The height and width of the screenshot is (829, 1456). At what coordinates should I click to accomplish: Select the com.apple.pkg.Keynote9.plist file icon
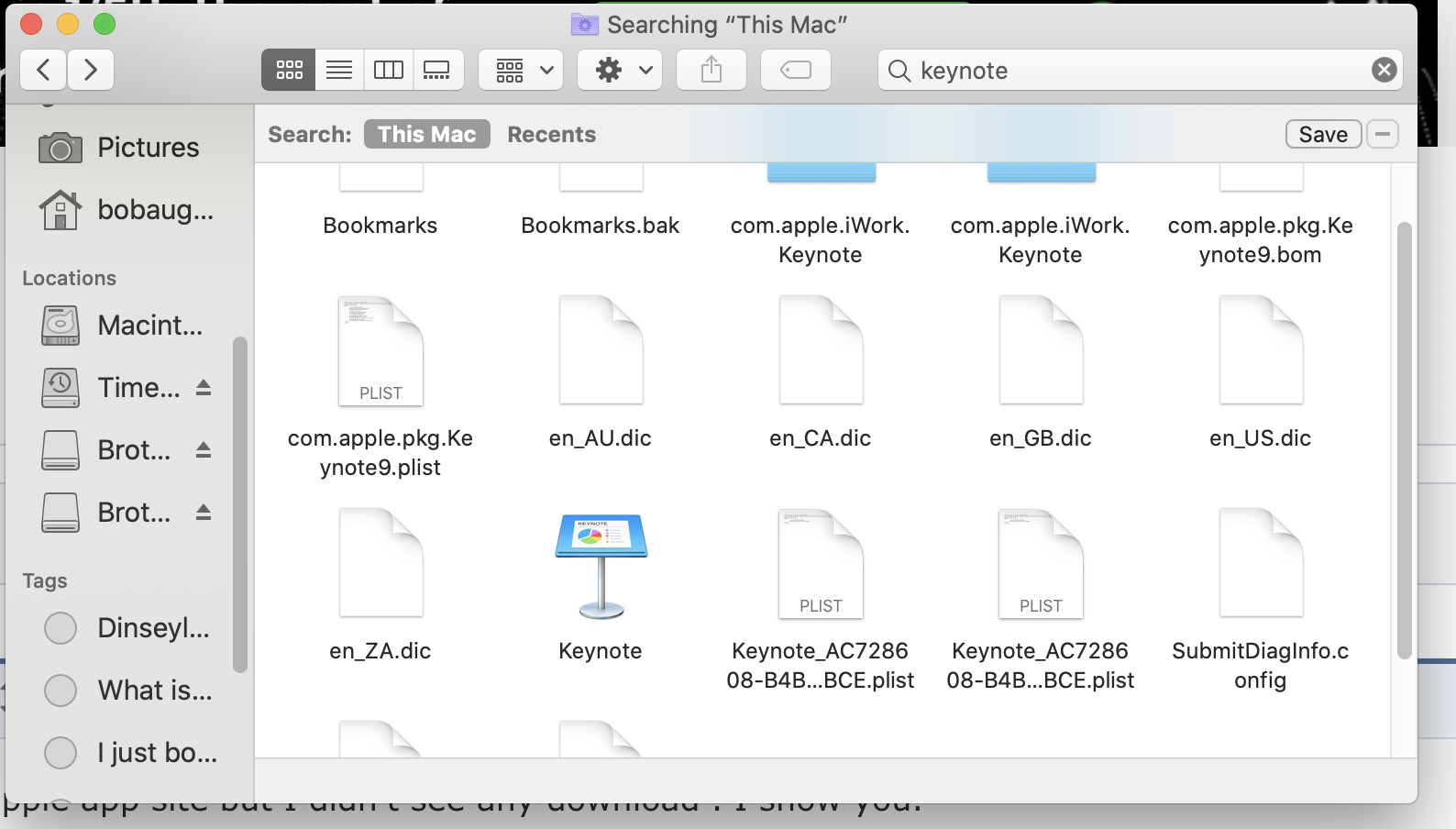point(381,351)
